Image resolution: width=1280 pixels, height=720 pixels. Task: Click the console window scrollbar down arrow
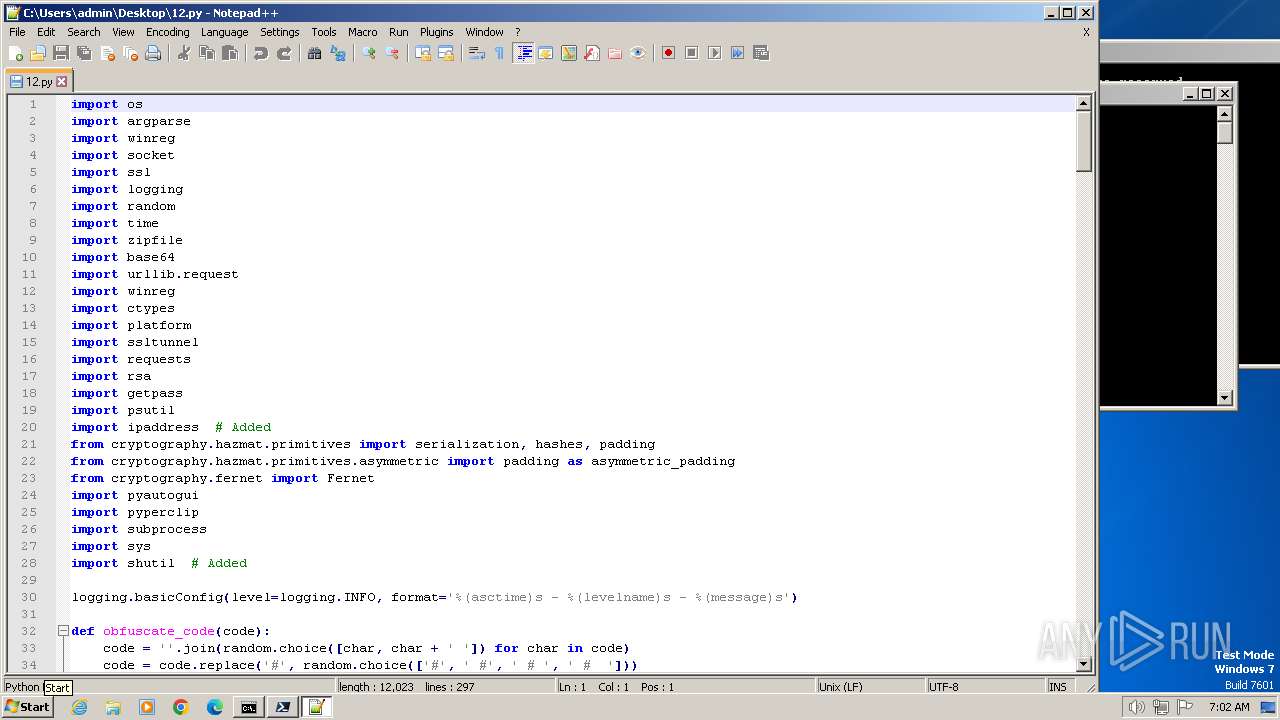pos(1225,397)
